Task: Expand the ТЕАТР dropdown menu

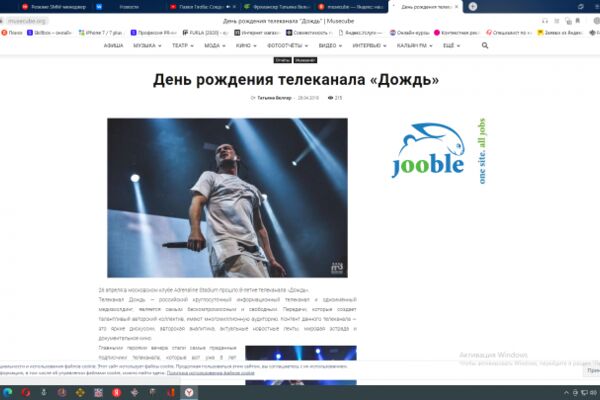Action: [183, 46]
